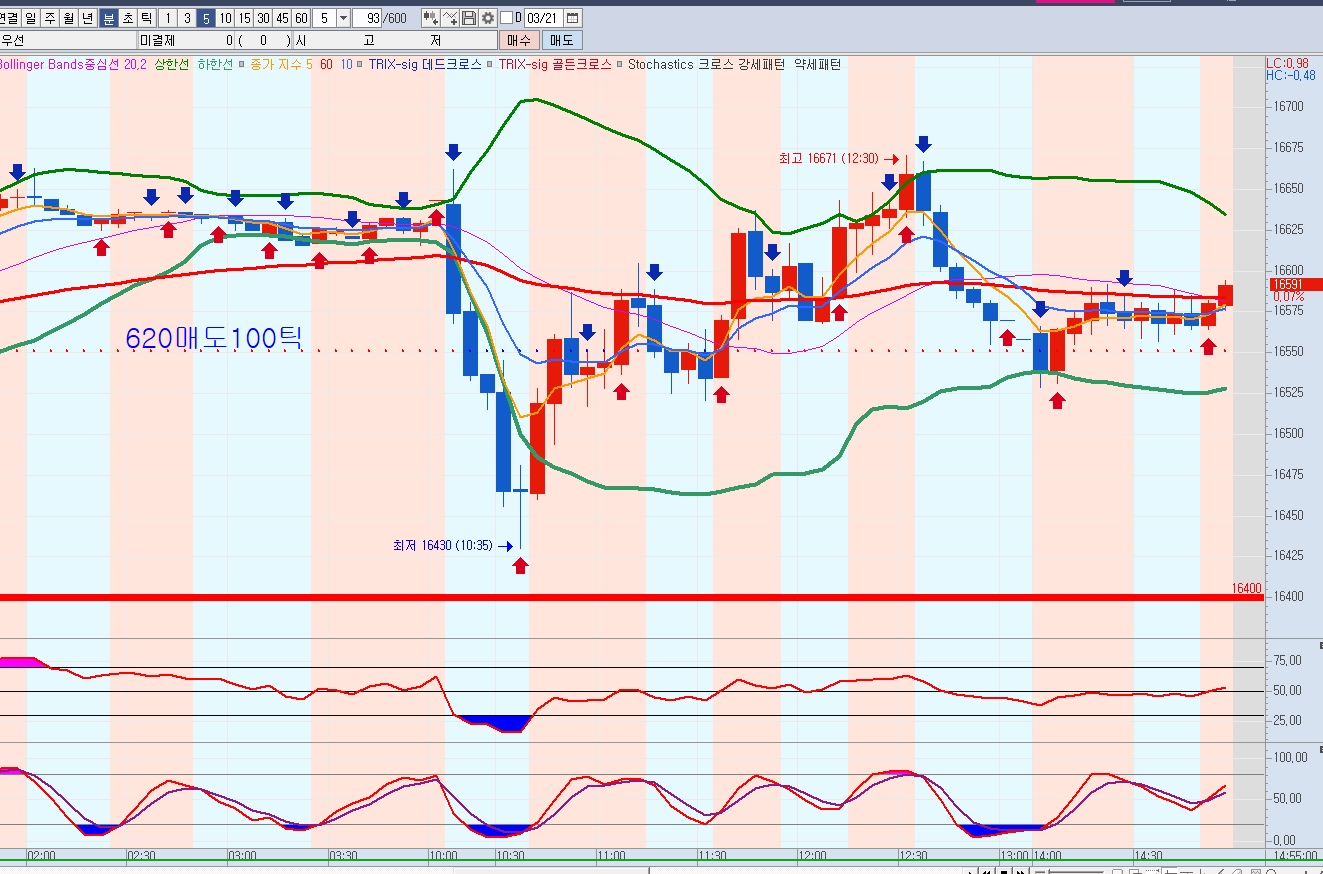
Task: Click the blue down arrow above 12:30 high candle
Action: 923,144
